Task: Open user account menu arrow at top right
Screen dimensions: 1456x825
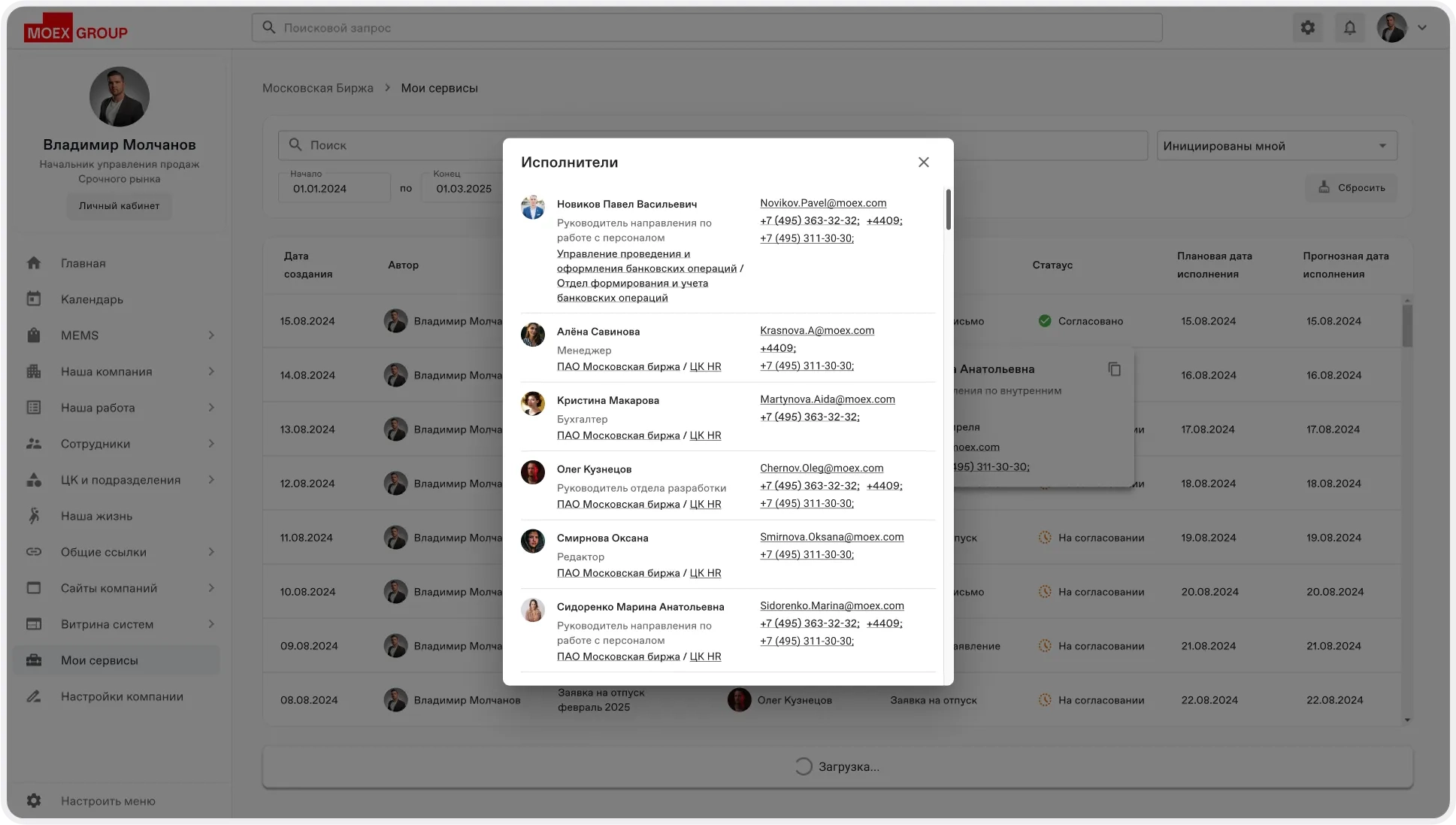Action: [1421, 28]
